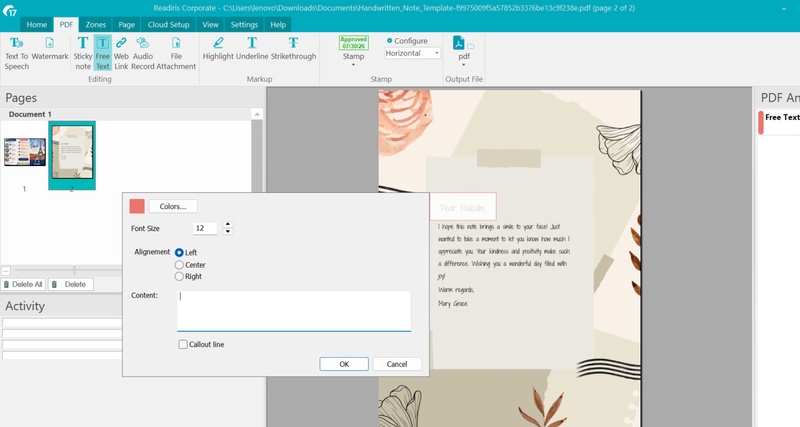Select the Sticky note tool
The height and width of the screenshot is (427, 800).
(x=83, y=53)
